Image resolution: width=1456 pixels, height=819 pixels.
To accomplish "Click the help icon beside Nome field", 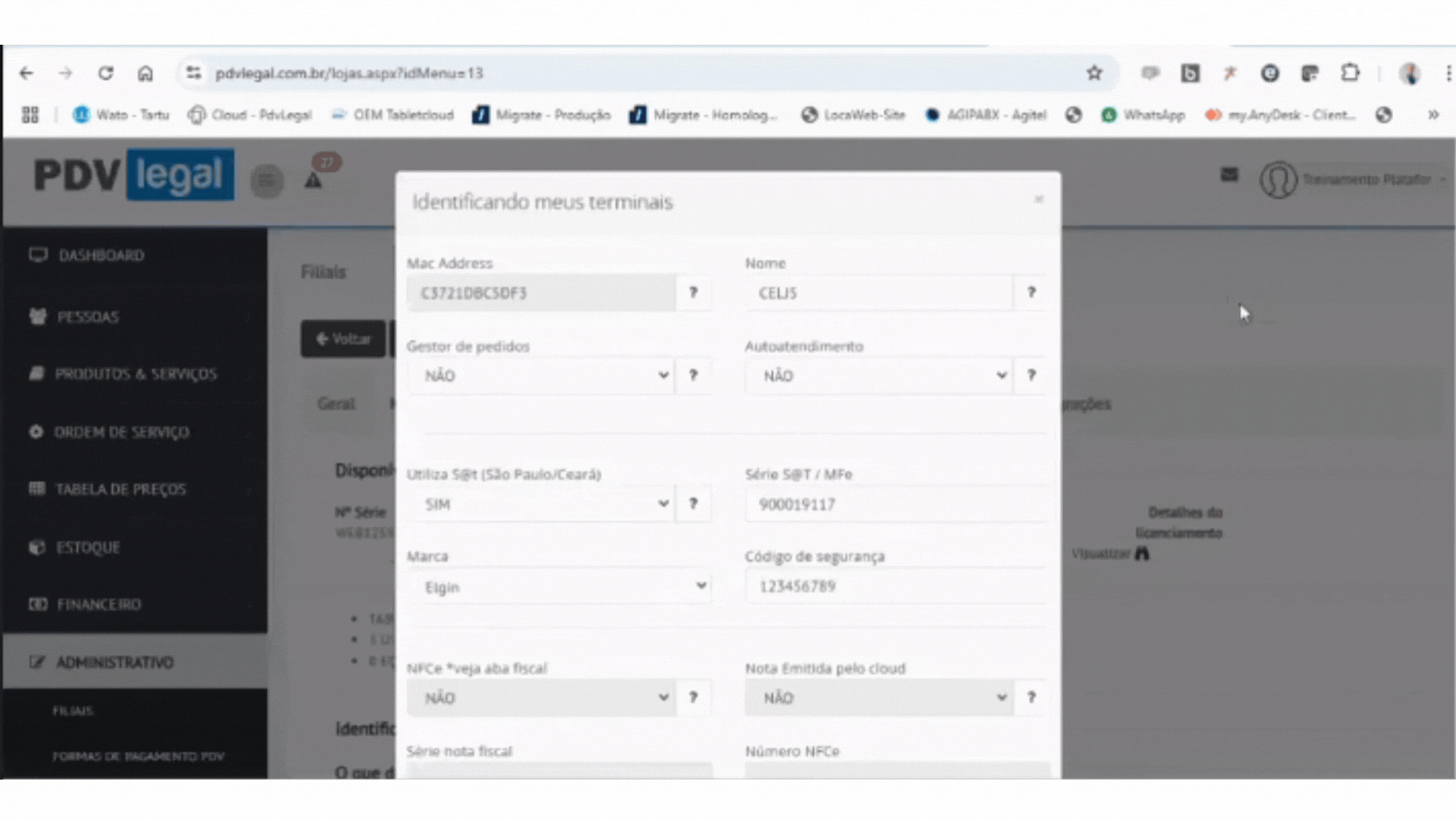I will coord(1031,293).
